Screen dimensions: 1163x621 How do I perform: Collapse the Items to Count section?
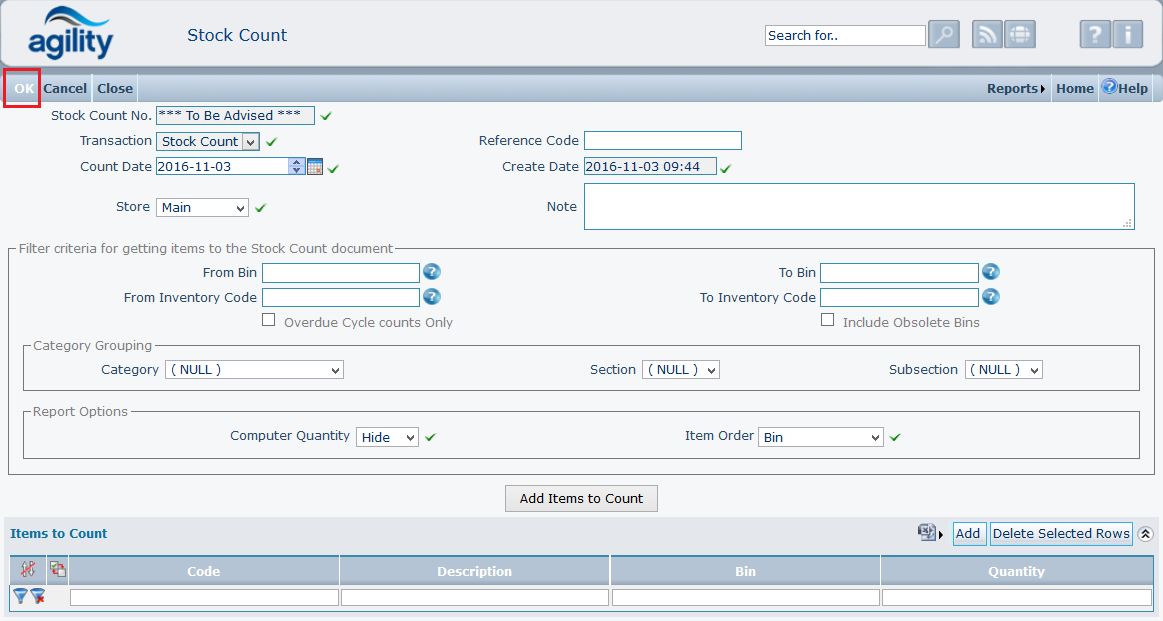point(1145,534)
